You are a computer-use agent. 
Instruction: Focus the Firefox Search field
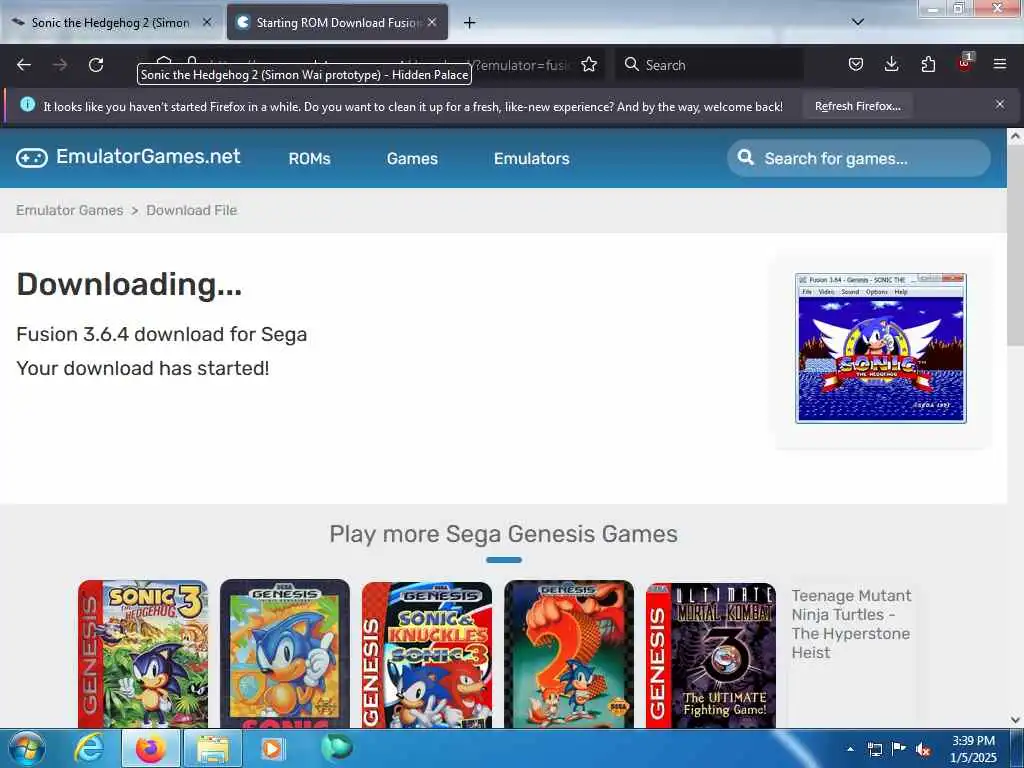[710, 65]
